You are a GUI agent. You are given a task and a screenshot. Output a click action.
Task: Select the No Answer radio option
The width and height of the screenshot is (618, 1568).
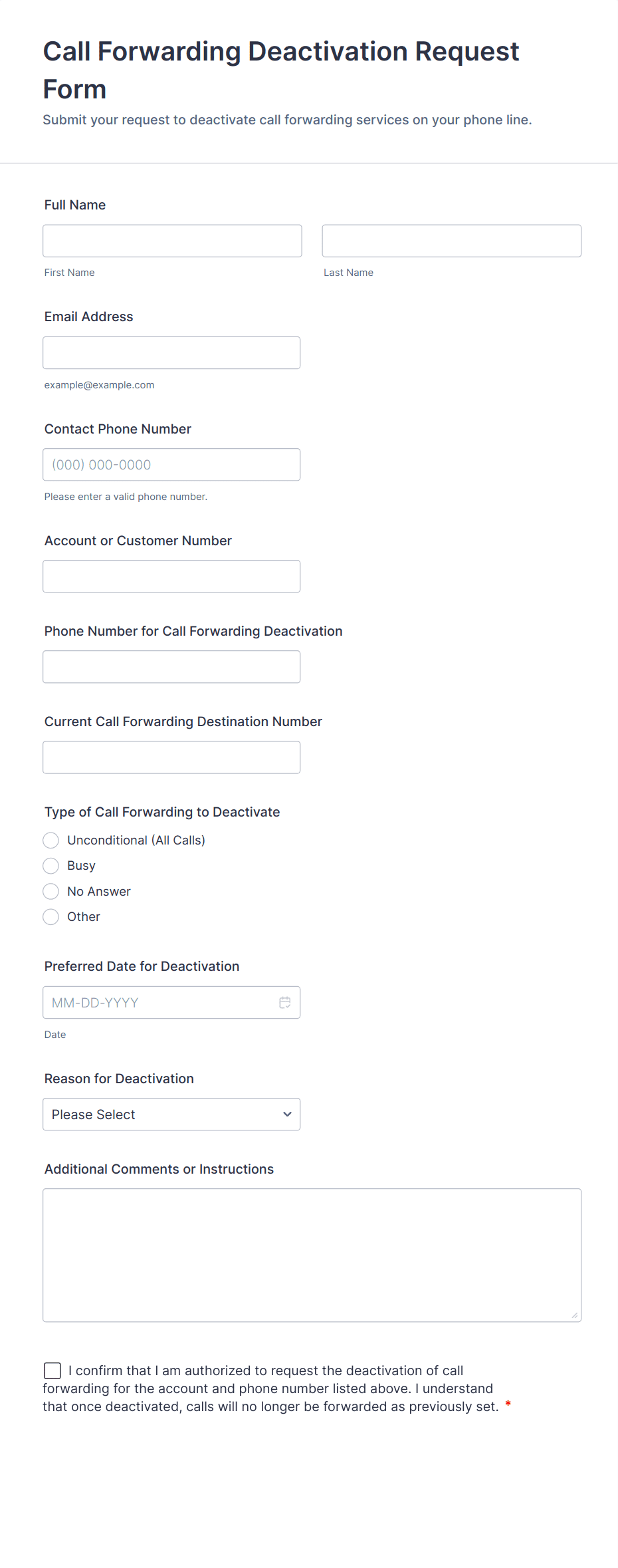[51, 891]
